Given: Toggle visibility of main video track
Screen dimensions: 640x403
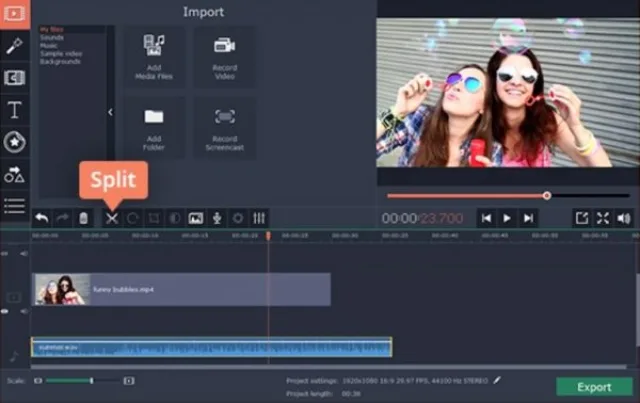Looking at the screenshot, I should click(x=5, y=312).
